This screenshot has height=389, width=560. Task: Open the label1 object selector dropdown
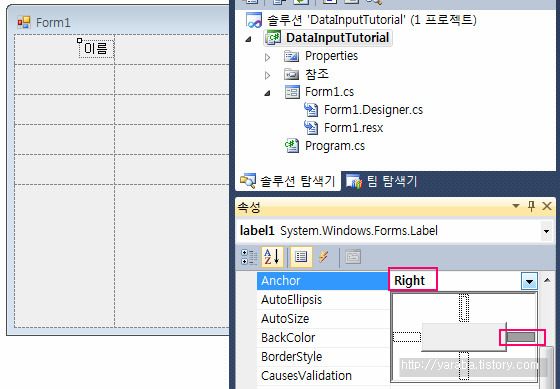coord(546,231)
